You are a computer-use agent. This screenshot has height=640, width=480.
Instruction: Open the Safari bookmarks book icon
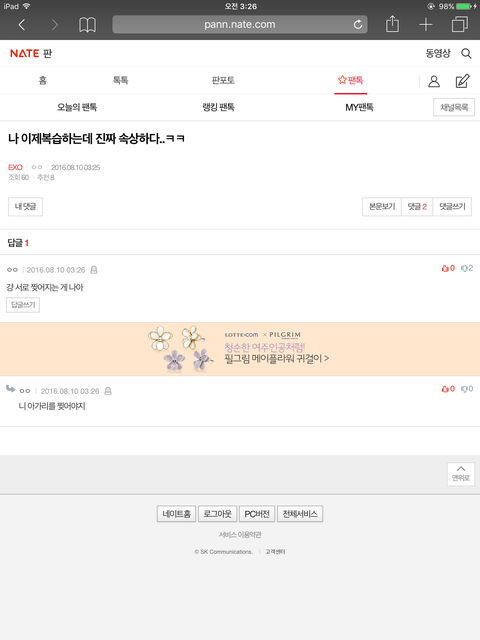click(87, 25)
